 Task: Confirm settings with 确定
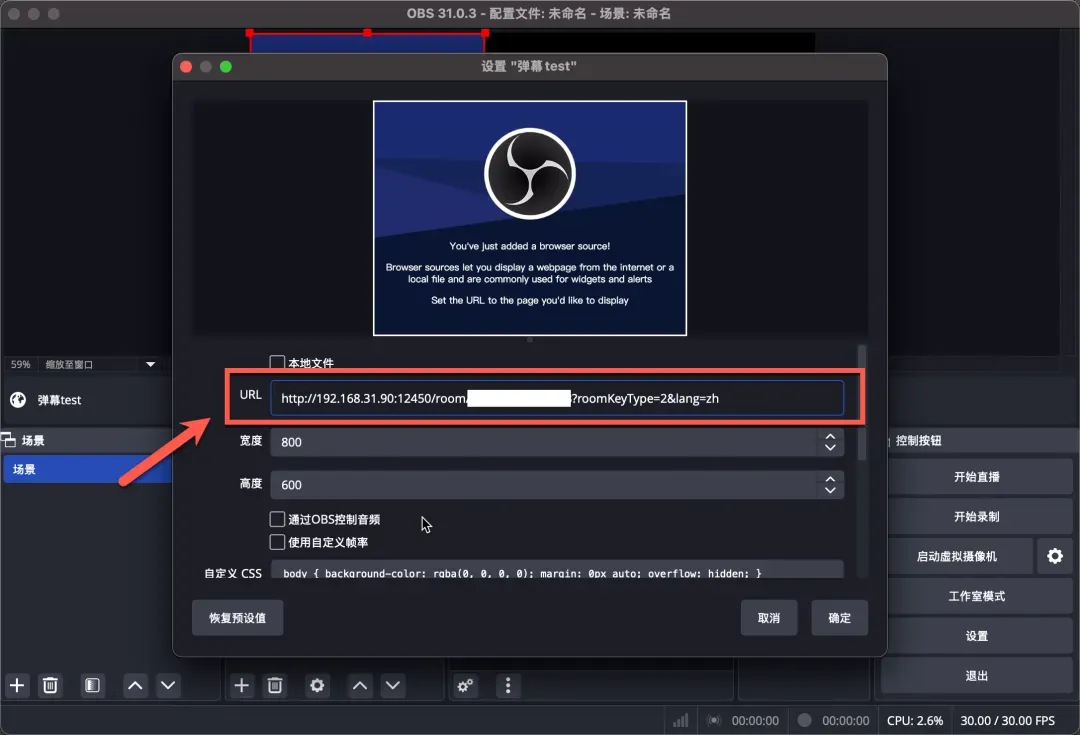point(839,618)
